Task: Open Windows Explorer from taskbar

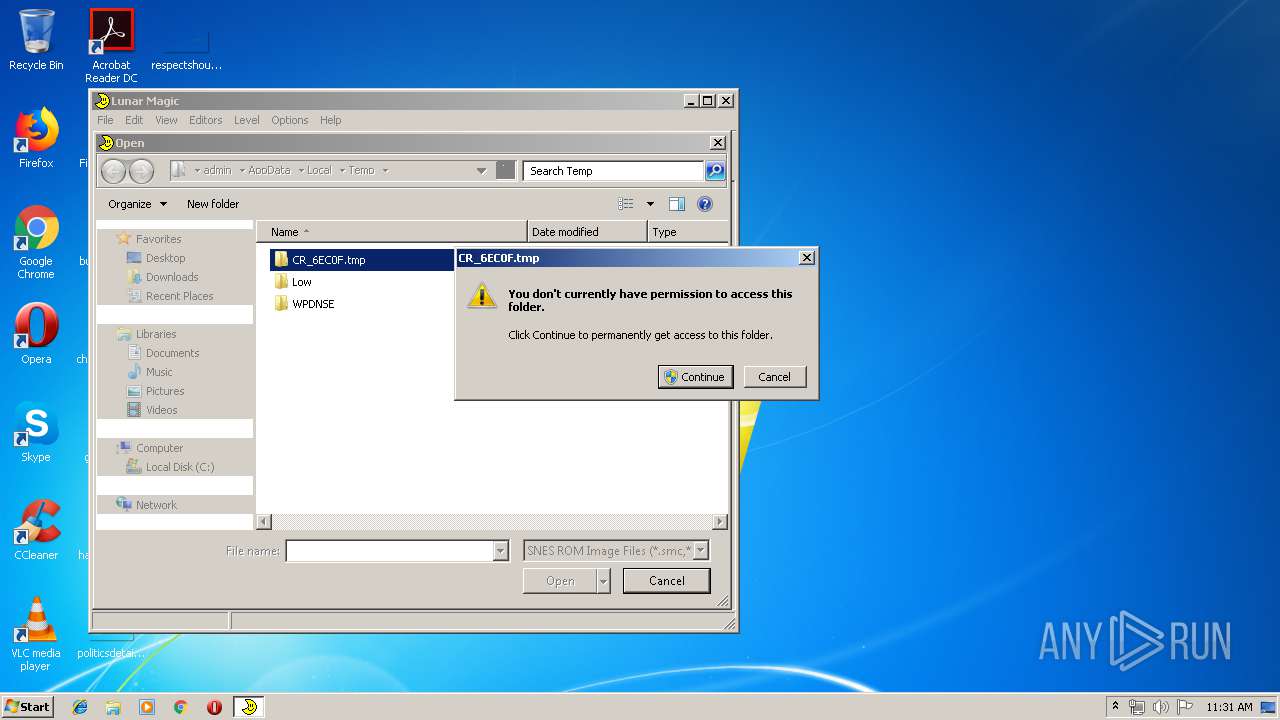Action: [x=113, y=707]
